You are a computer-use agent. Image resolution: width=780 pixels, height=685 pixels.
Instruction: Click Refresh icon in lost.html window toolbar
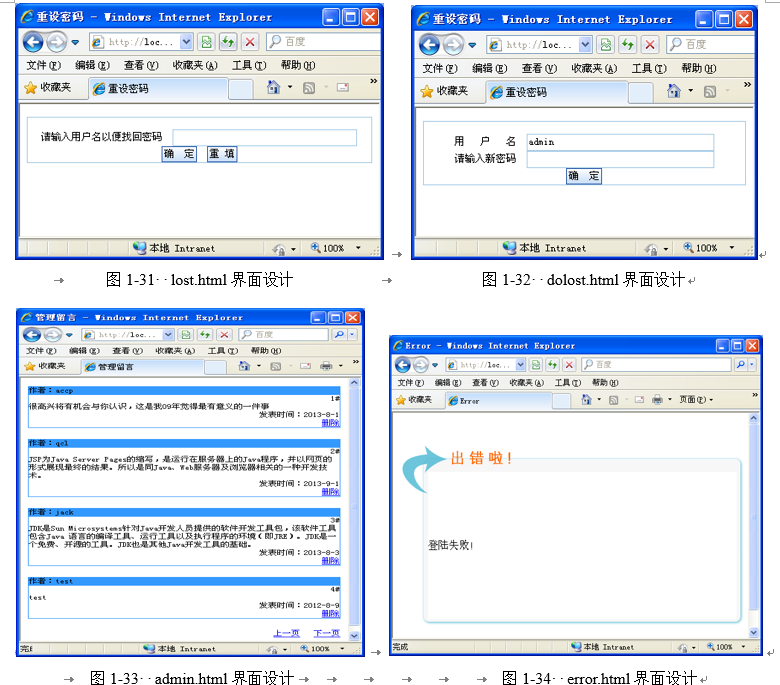pyautogui.click(x=228, y=42)
